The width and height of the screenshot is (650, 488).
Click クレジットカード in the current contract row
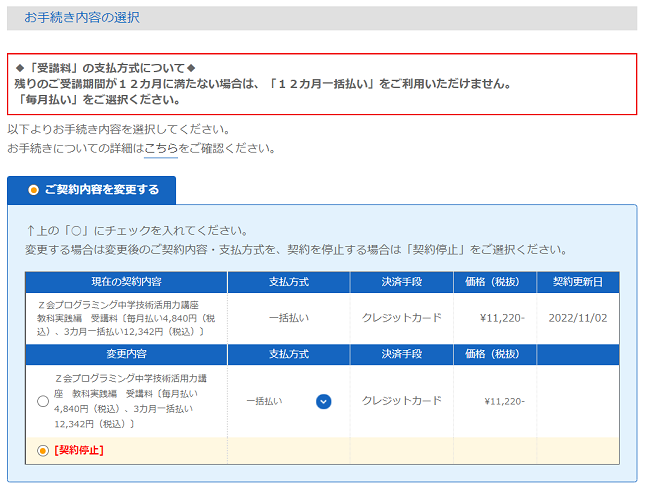coord(402,318)
